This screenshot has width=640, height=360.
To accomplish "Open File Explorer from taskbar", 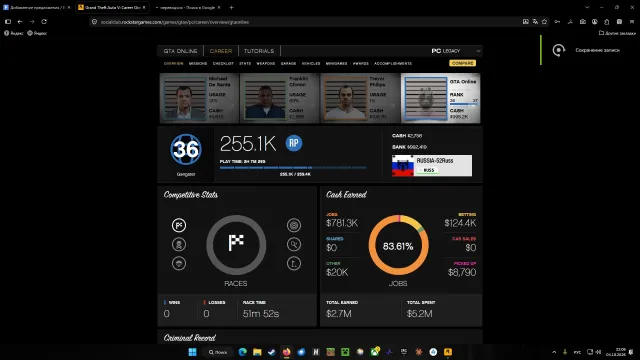I will pos(257,352).
